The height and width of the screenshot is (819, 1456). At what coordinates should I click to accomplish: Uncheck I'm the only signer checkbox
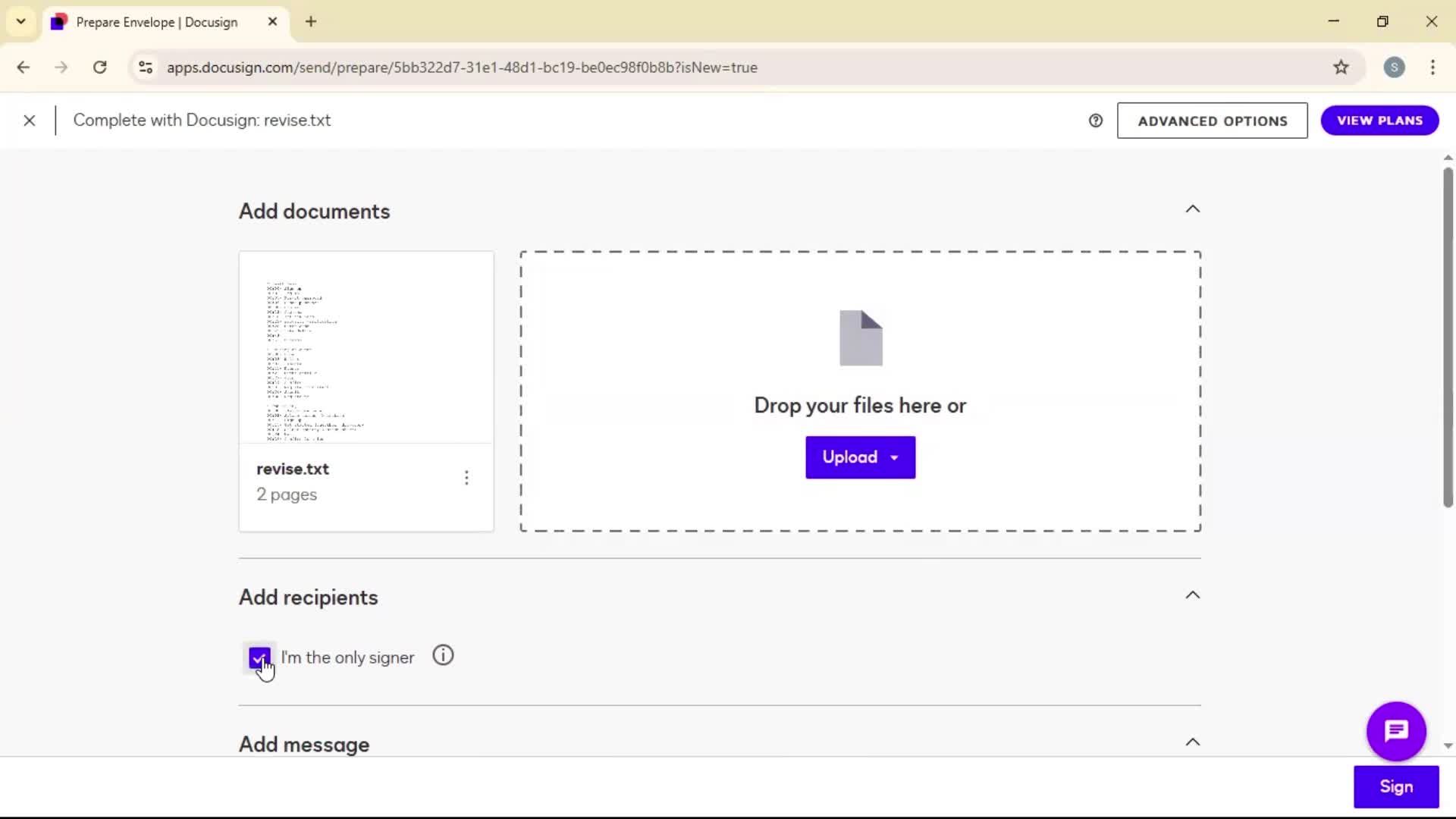pyautogui.click(x=259, y=657)
